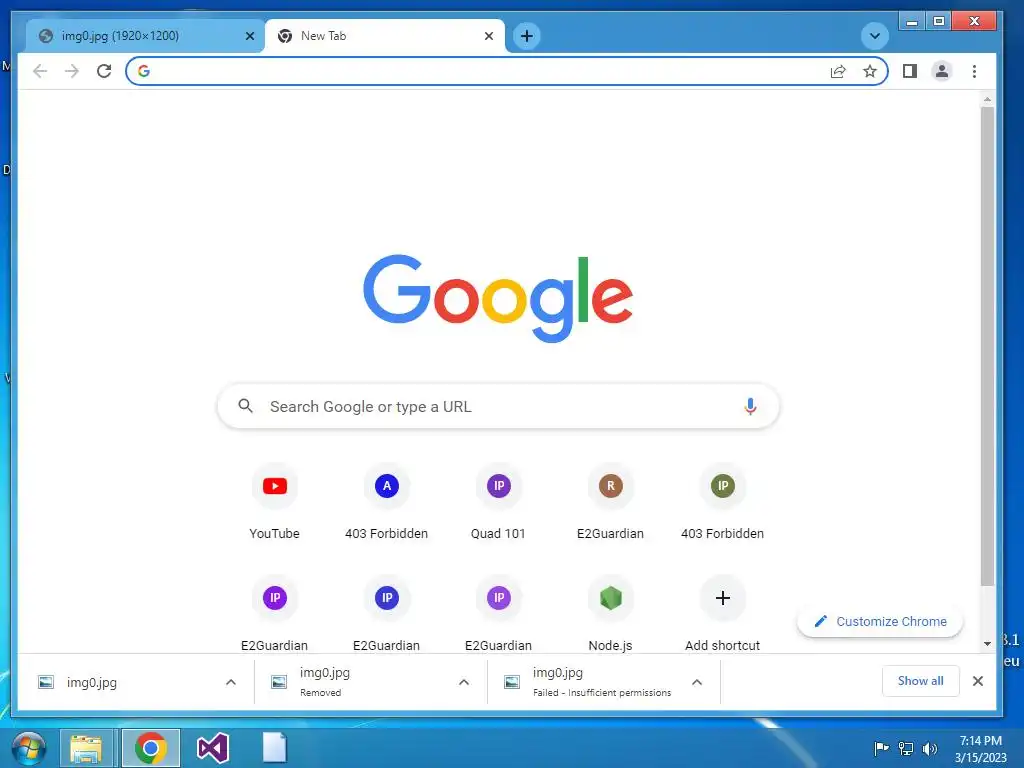
Task: Open the 403 Forbidden shortcut with green IP icon
Action: 722,502
